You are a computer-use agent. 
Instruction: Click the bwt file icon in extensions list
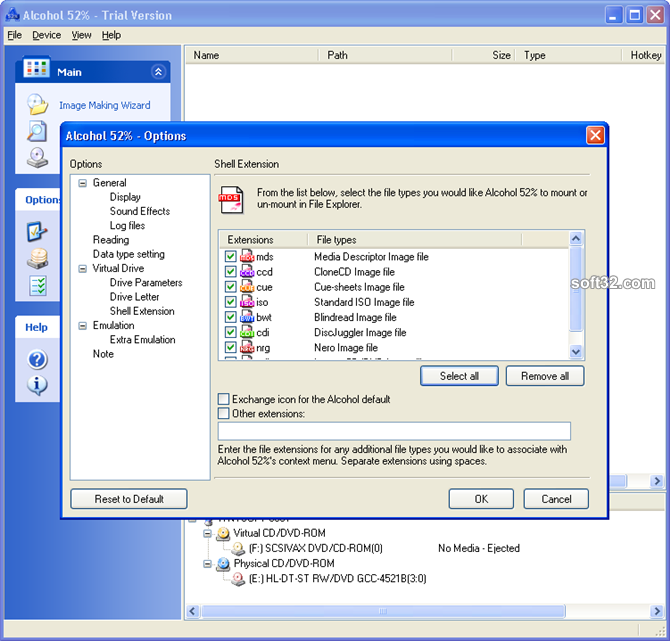(x=247, y=317)
